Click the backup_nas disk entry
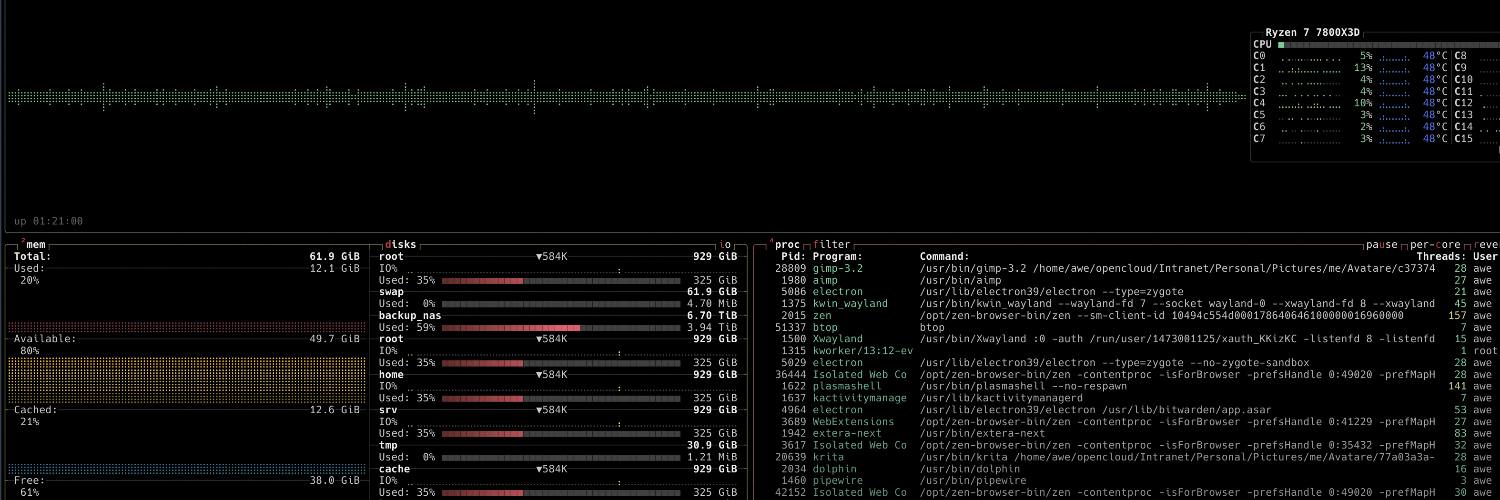1500x500 pixels. point(410,315)
